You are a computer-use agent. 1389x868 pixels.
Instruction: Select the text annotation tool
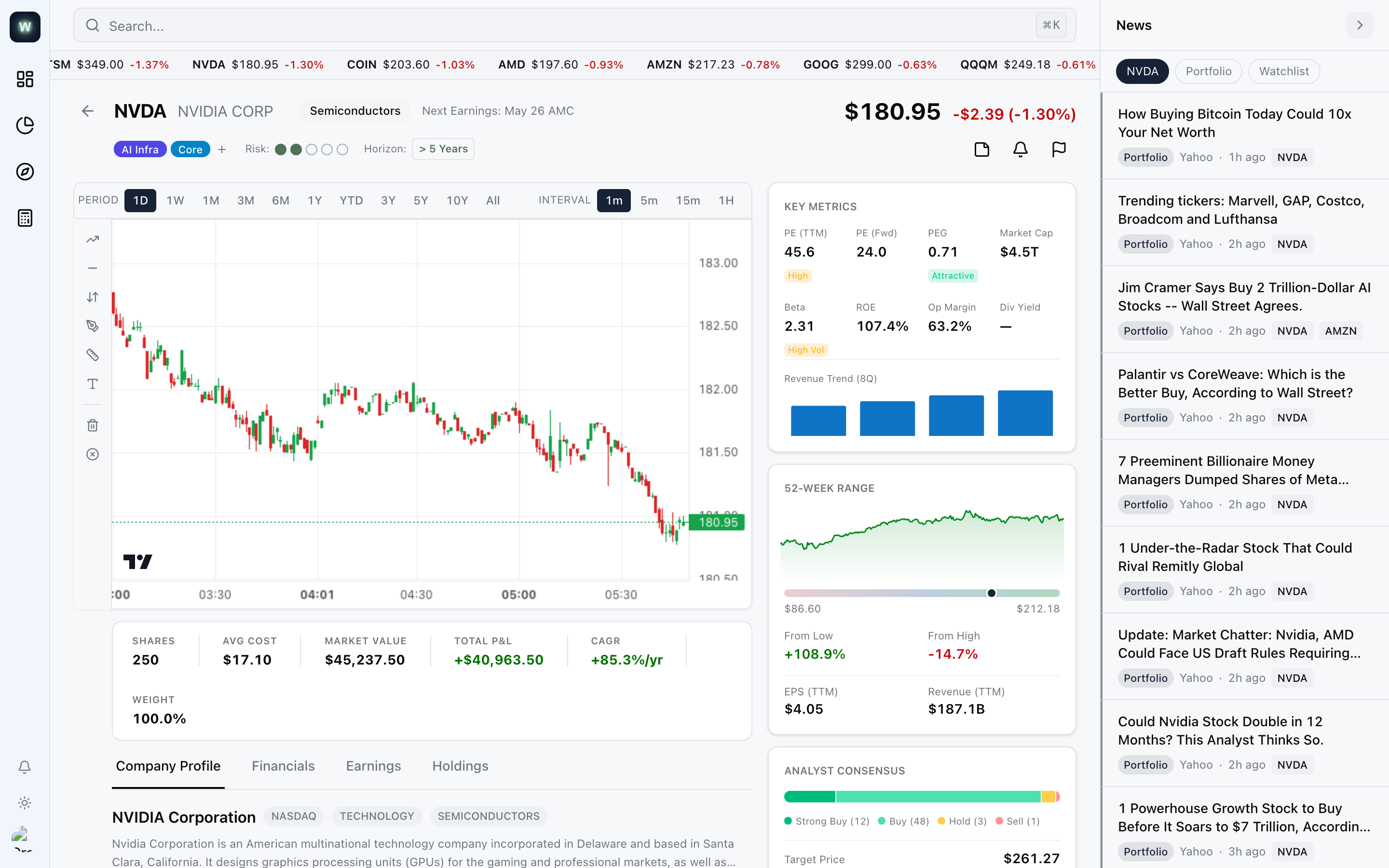click(x=93, y=384)
